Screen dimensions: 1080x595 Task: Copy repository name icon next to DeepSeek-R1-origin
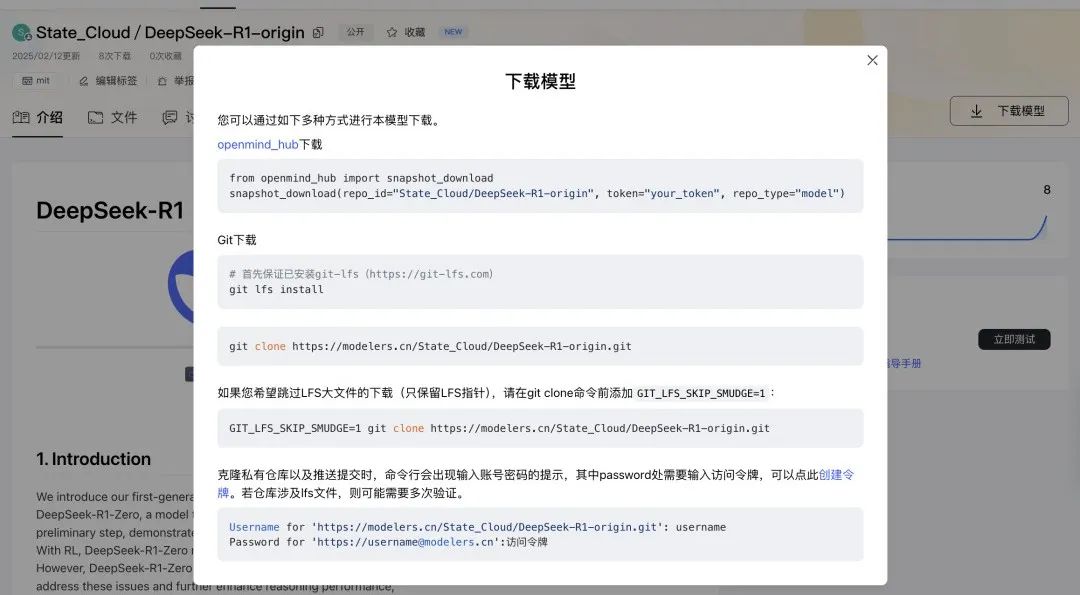pyautogui.click(x=318, y=32)
